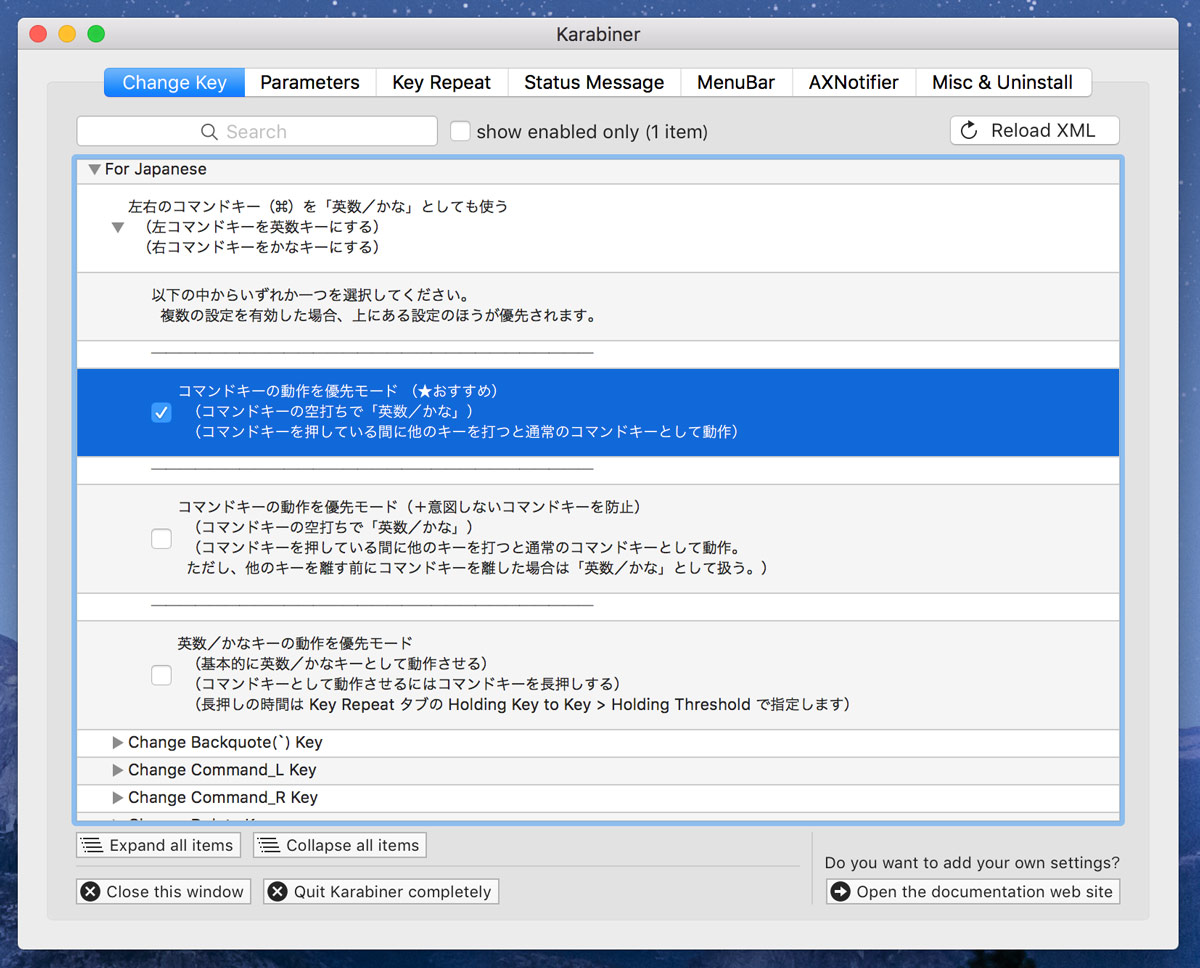Click the Change Command_L Key row label
This screenshot has height=968, width=1200.
coord(222,770)
